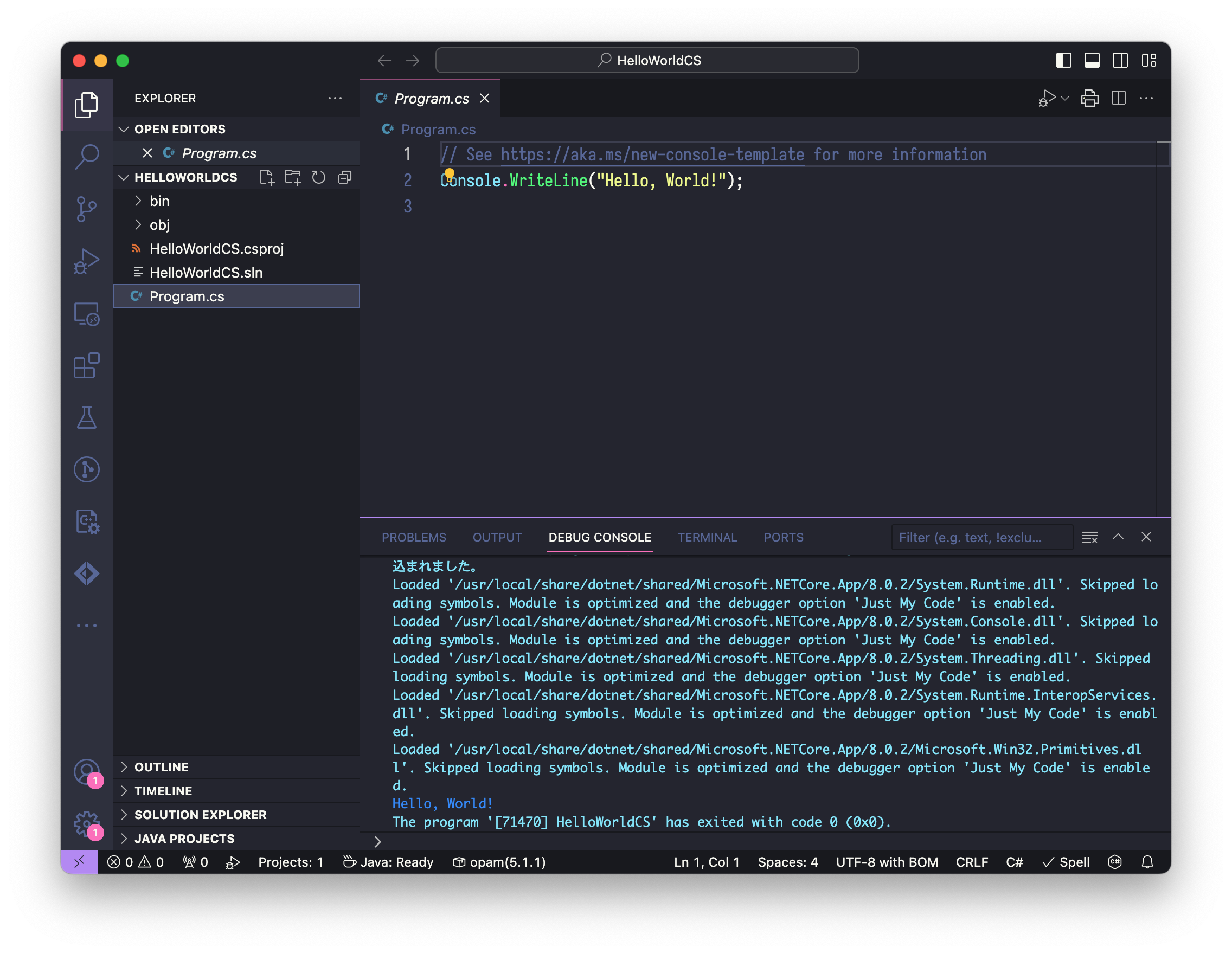The image size is (1232, 954).
Task: Click the HelloWorldCS command center search
Action: pos(647,60)
